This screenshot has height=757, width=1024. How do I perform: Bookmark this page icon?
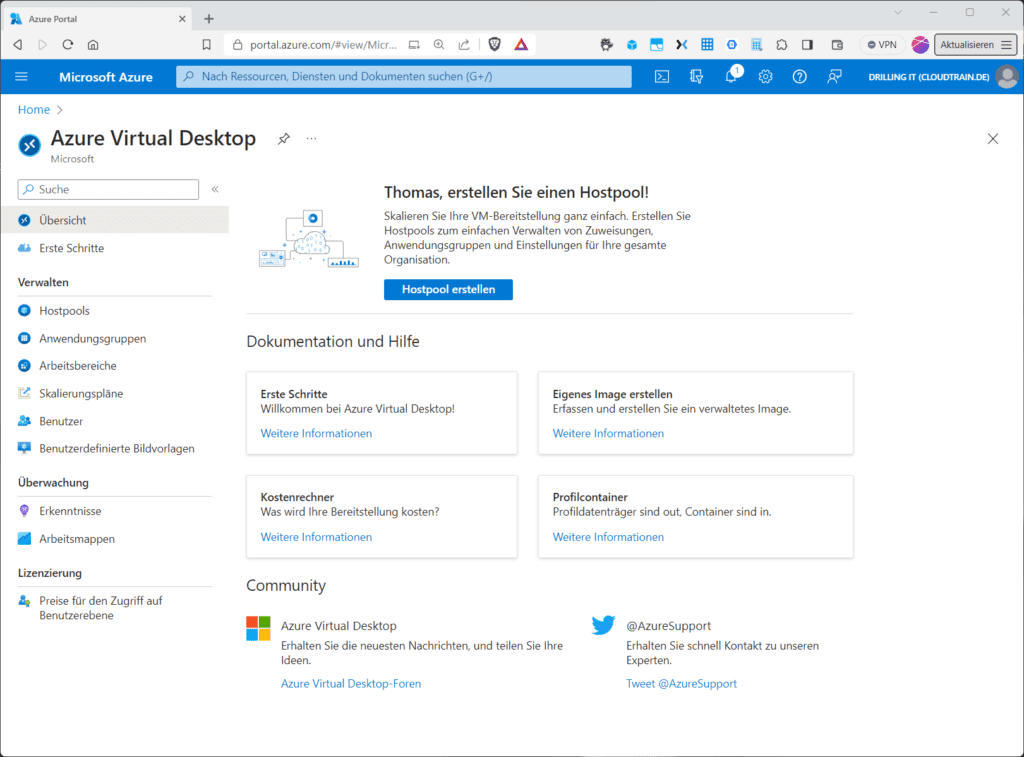[x=206, y=44]
